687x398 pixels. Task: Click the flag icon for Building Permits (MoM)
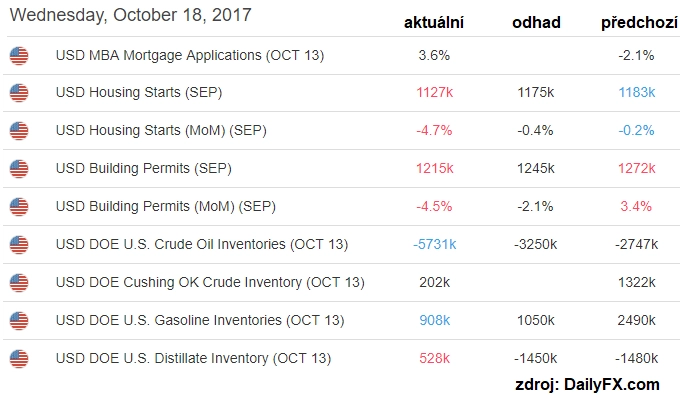(x=19, y=206)
